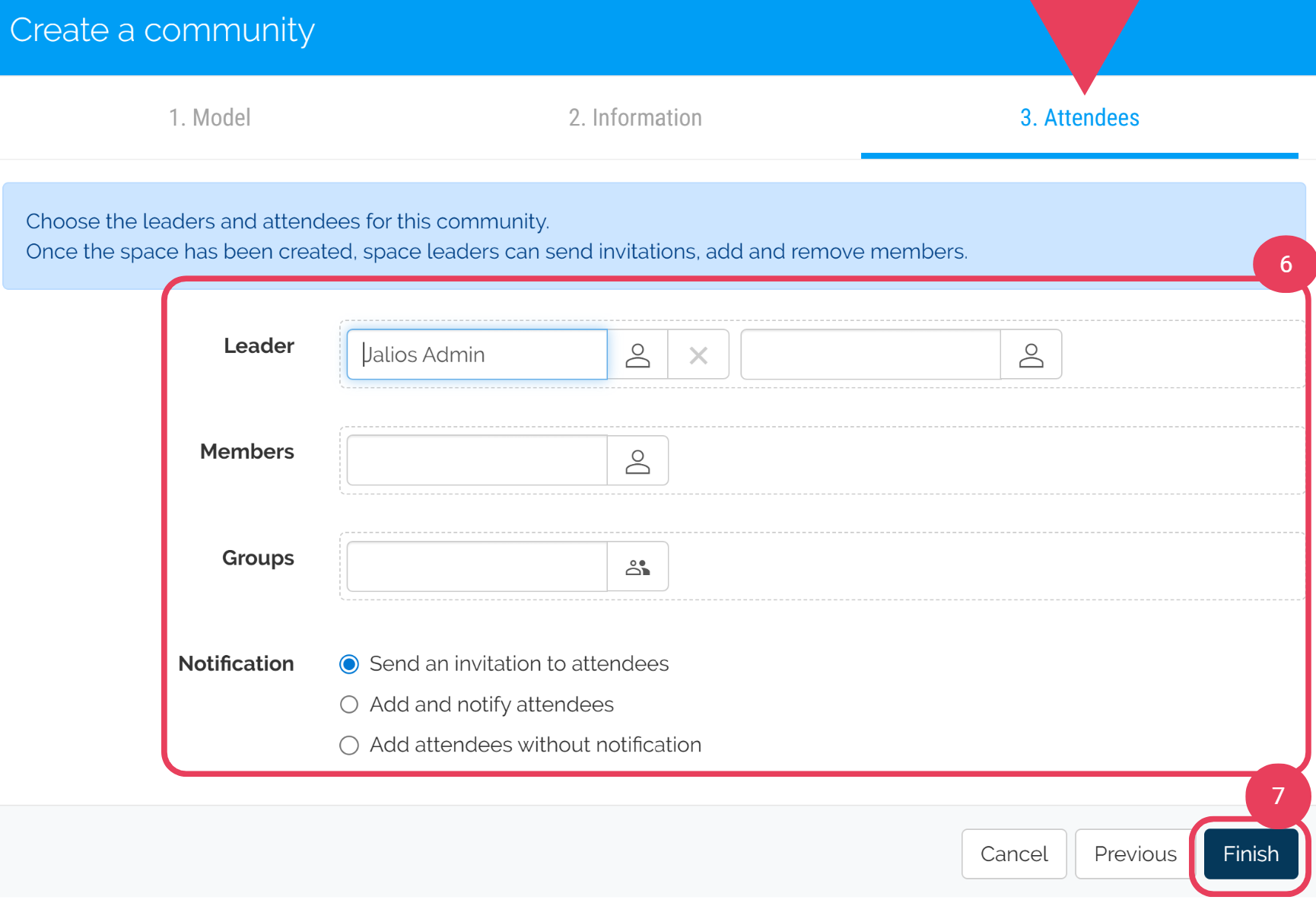Go to the 1. Model step
Viewport: 1316px width, 903px height.
coord(210,118)
